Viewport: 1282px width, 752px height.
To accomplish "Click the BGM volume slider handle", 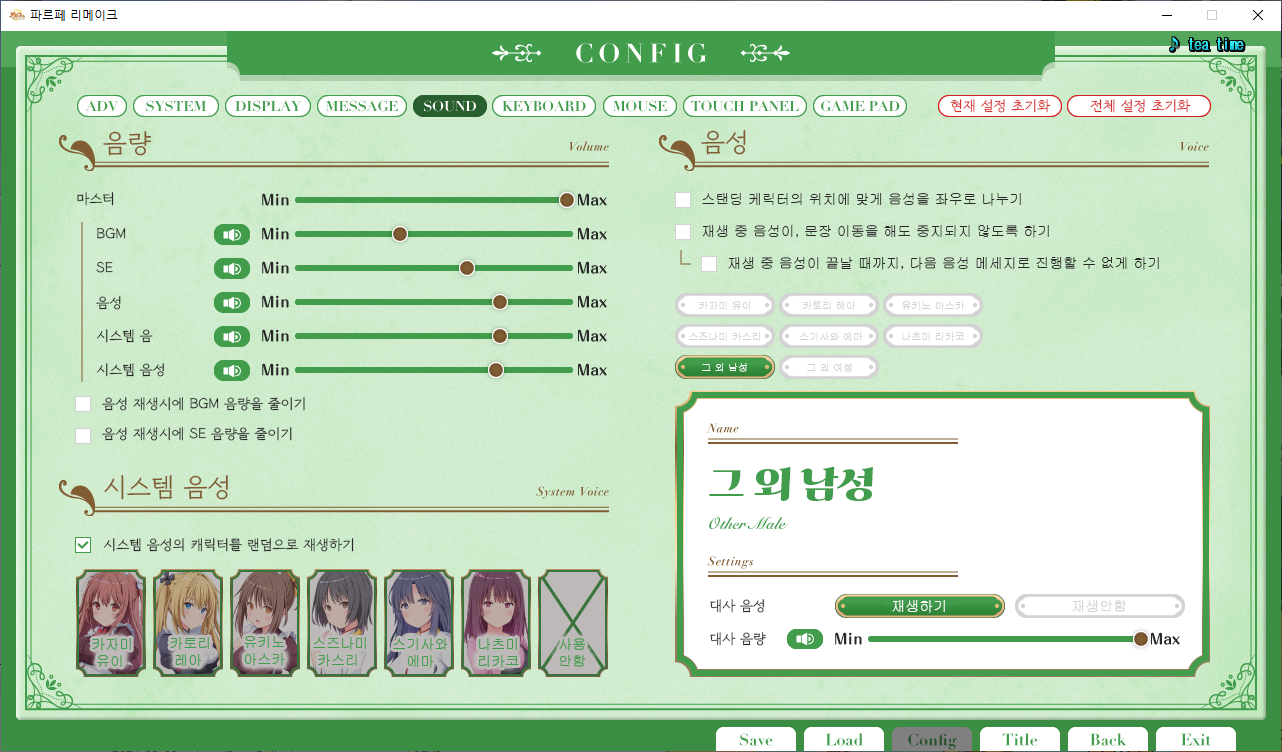I will click(x=400, y=234).
